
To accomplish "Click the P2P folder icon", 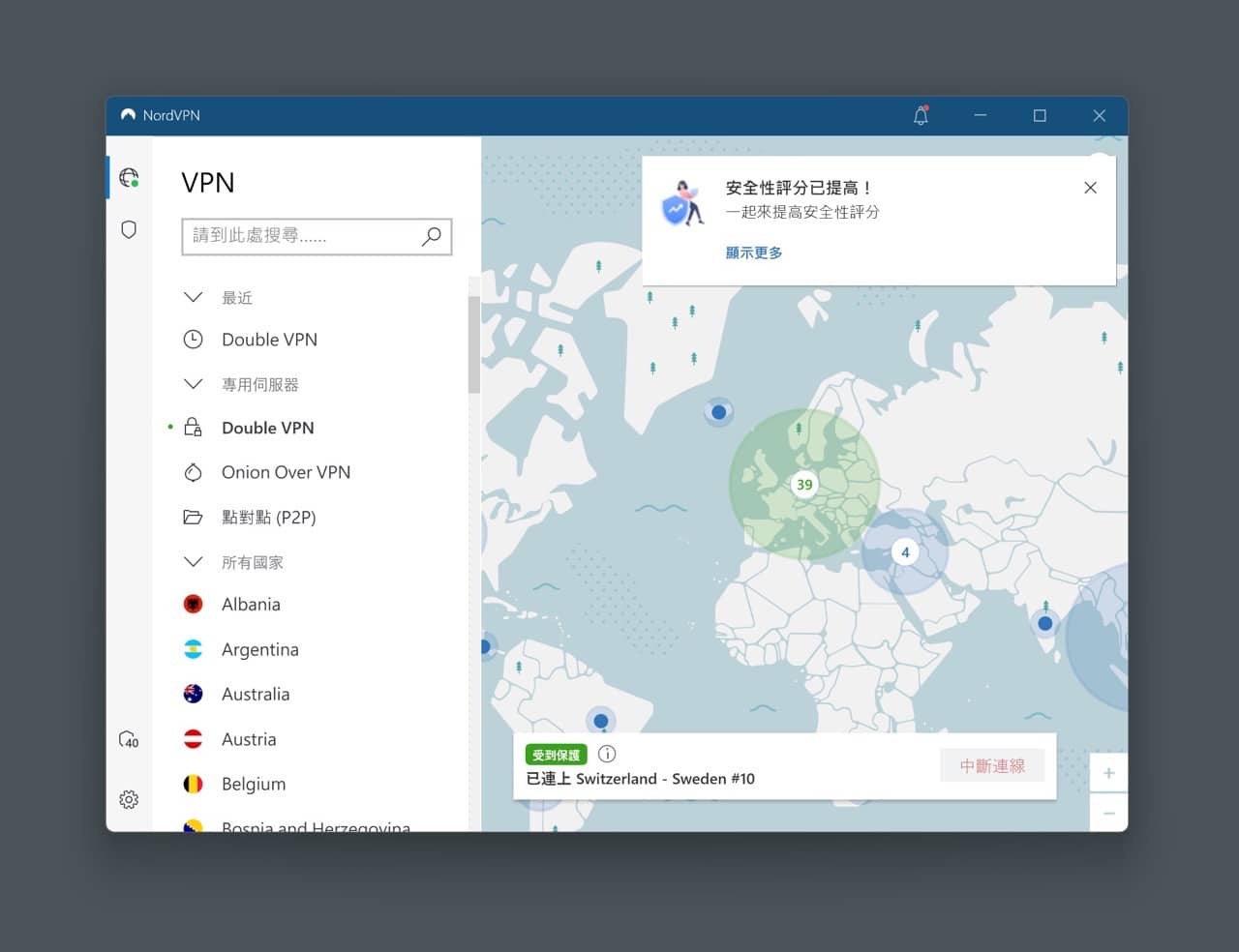I will point(194,517).
